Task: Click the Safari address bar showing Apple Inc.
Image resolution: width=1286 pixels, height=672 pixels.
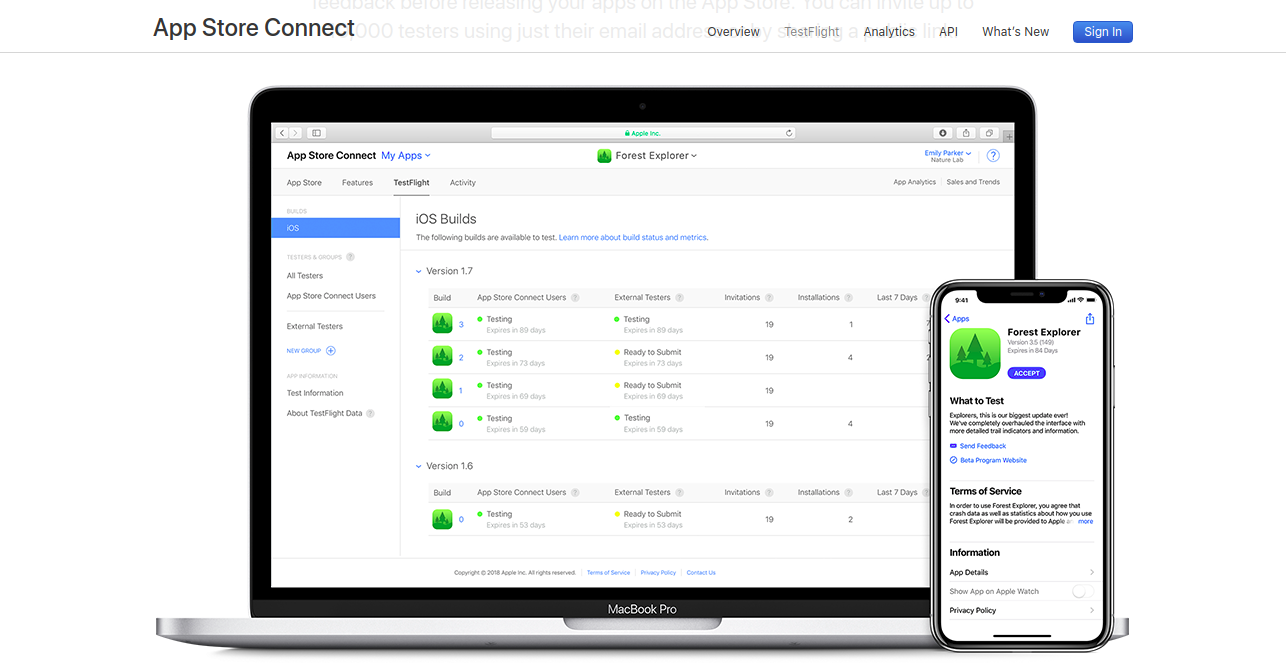Action: click(x=643, y=132)
